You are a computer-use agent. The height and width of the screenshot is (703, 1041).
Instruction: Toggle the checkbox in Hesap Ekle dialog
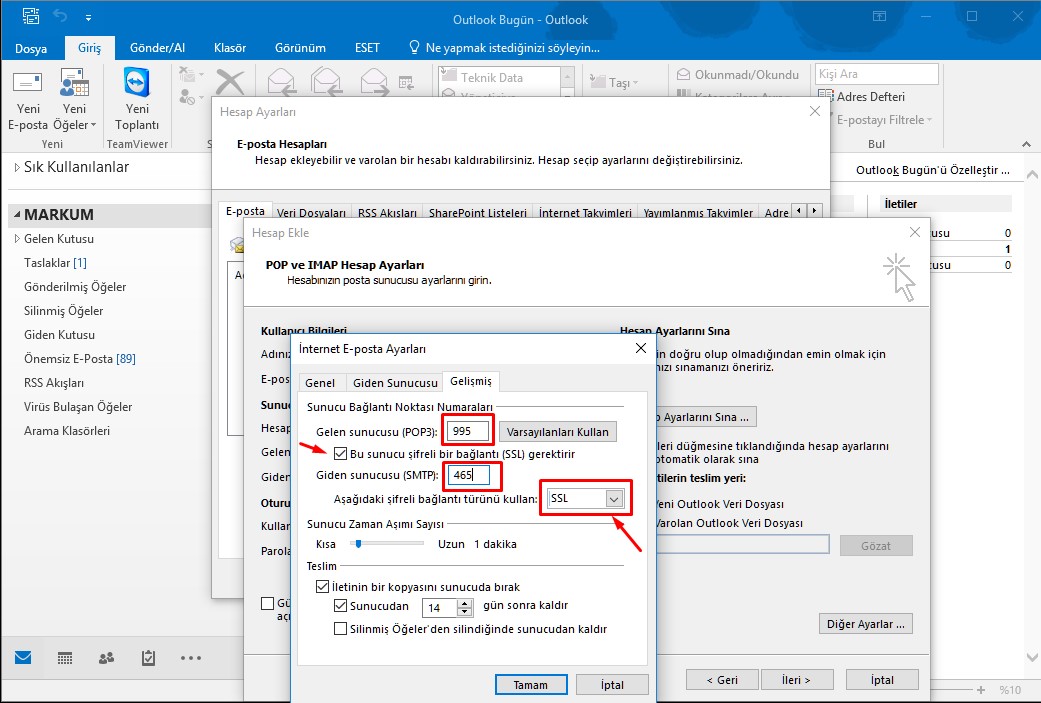[x=268, y=603]
